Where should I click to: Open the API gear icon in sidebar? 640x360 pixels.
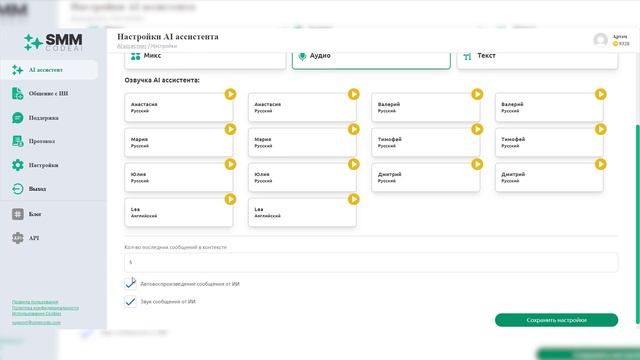point(17,238)
